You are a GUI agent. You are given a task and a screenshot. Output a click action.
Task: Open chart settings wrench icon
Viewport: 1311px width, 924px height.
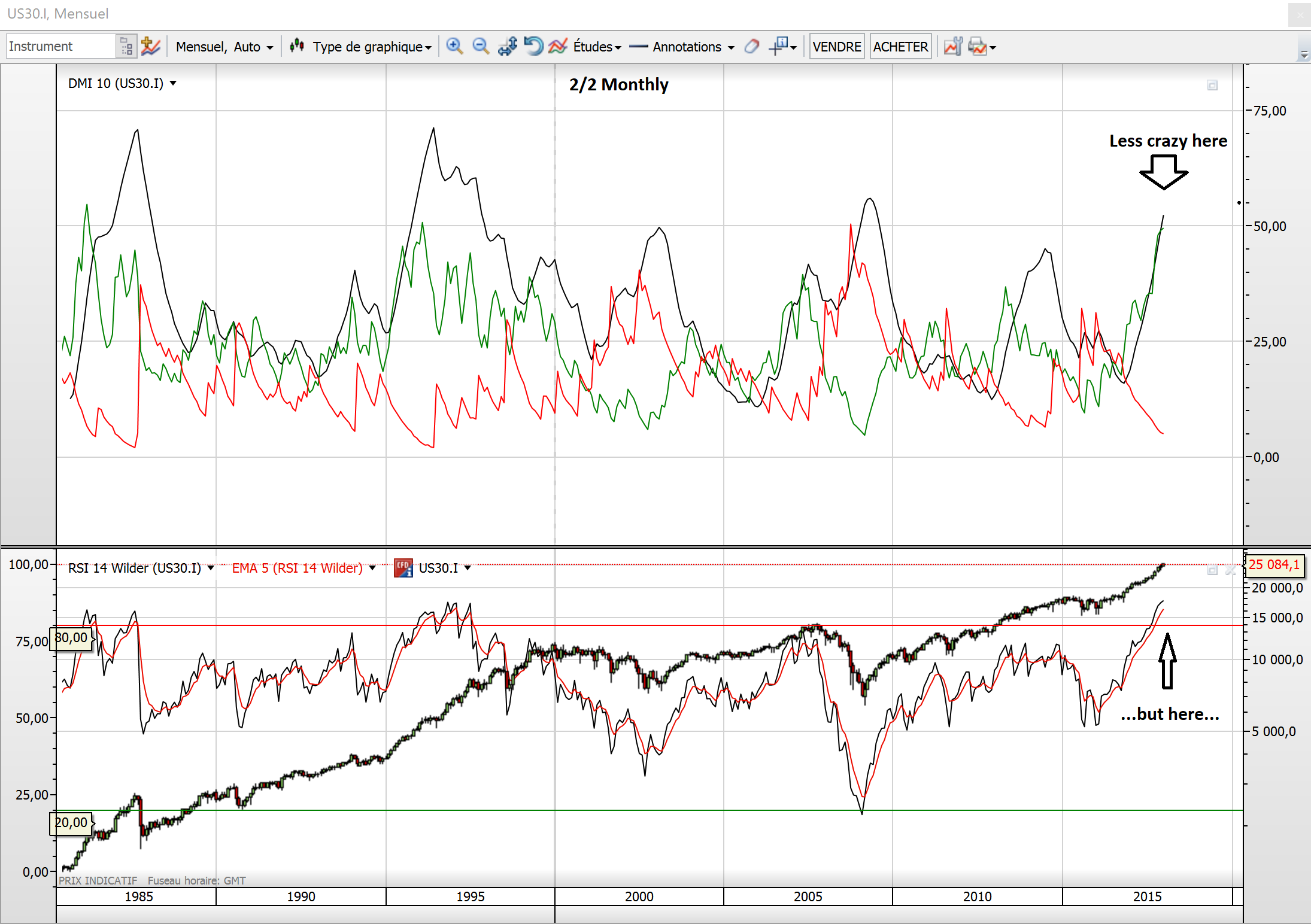(952, 46)
